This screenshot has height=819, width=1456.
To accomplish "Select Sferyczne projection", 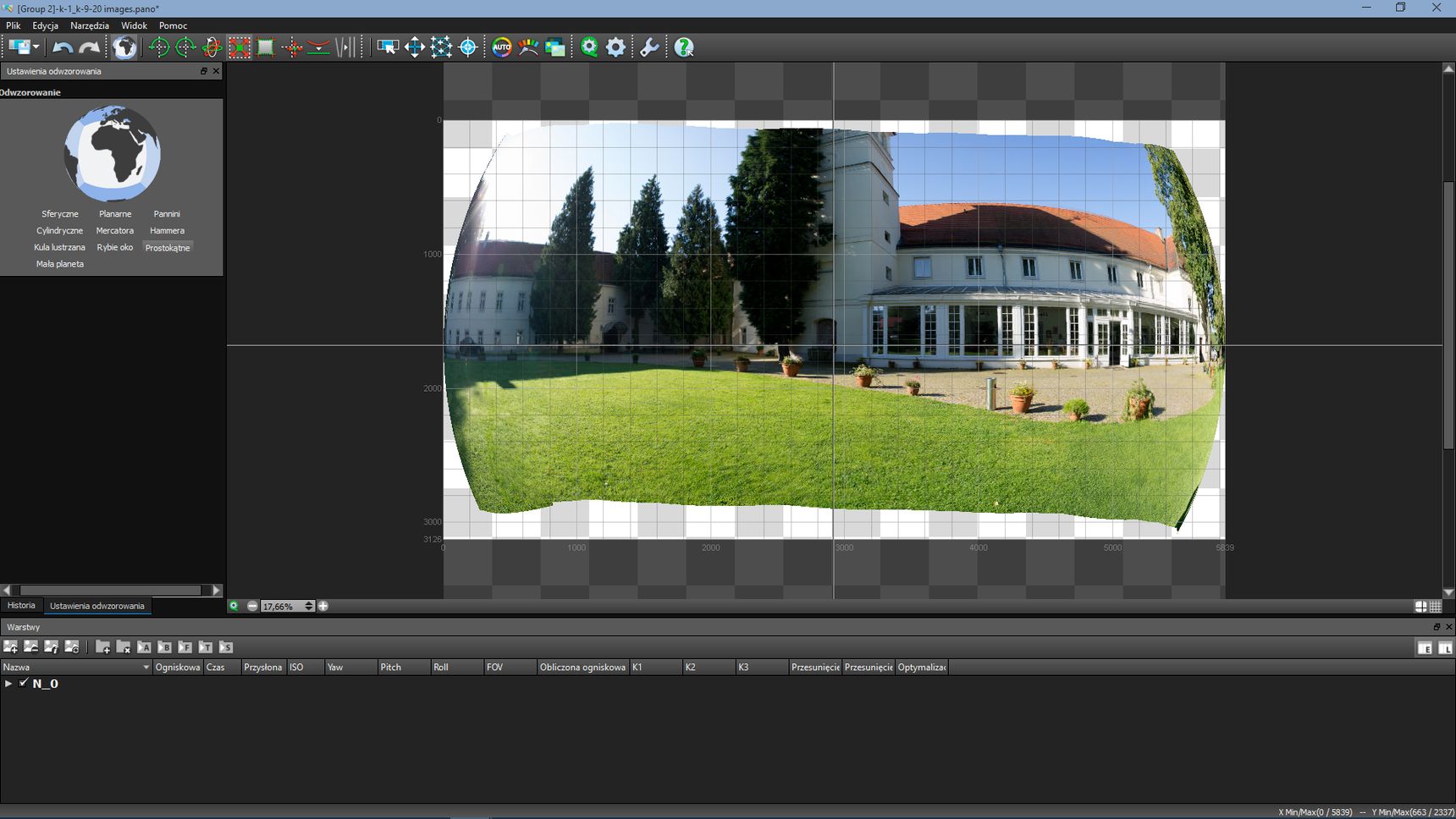I will (x=60, y=214).
